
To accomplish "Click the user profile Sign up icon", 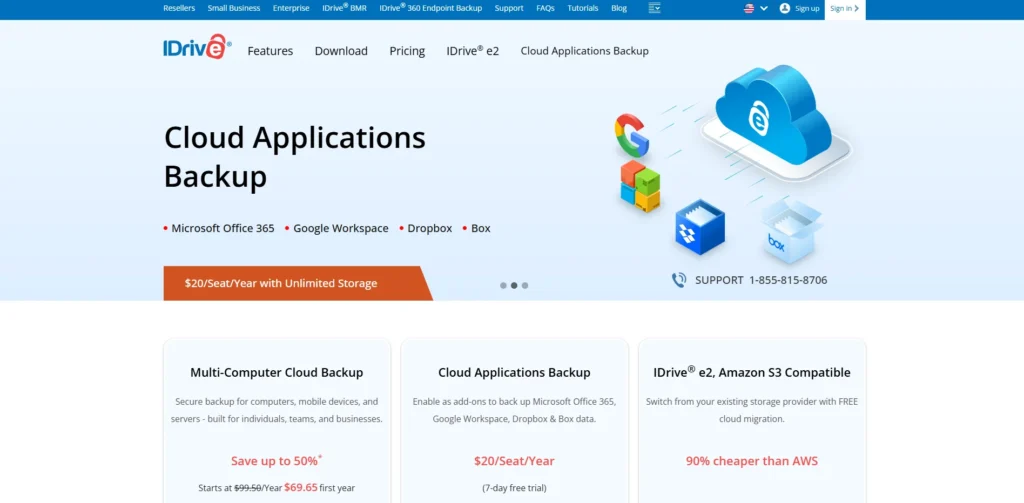I will point(785,8).
